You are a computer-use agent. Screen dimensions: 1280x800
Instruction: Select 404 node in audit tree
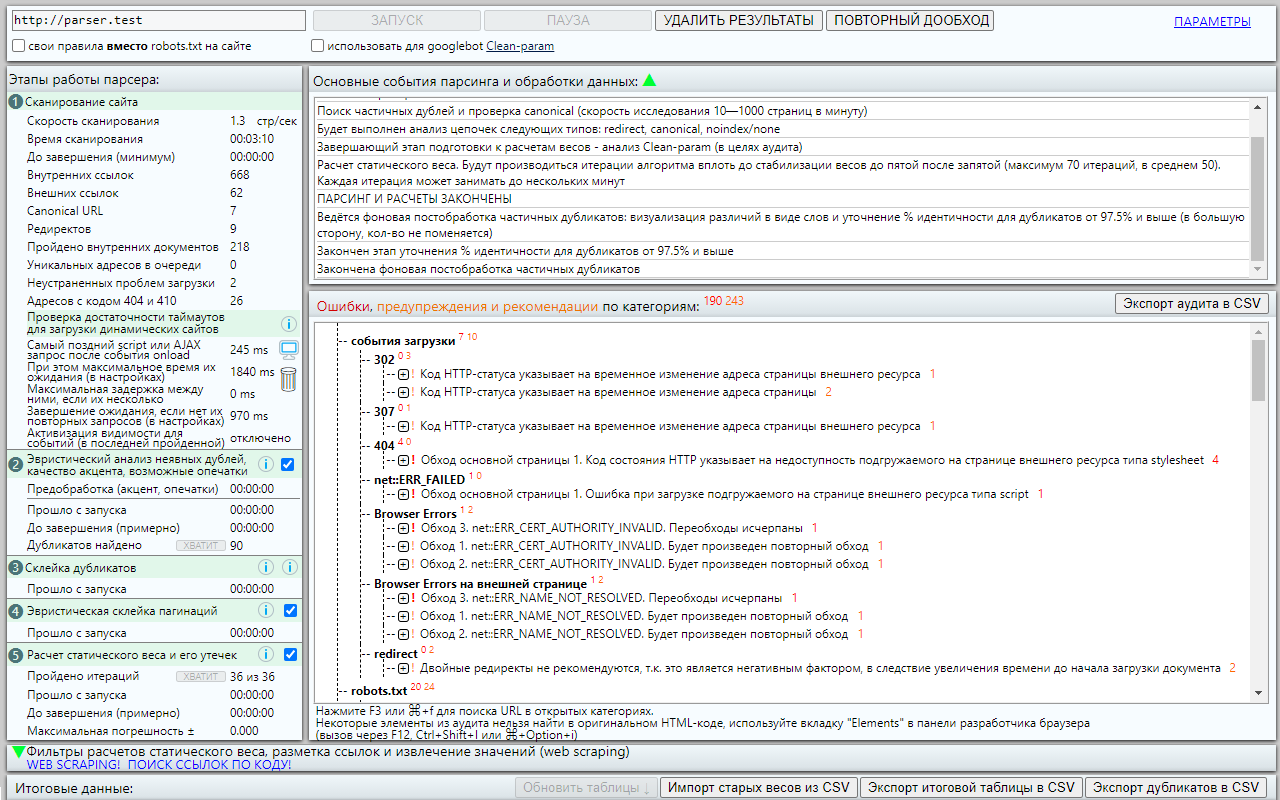pyautogui.click(x=384, y=445)
